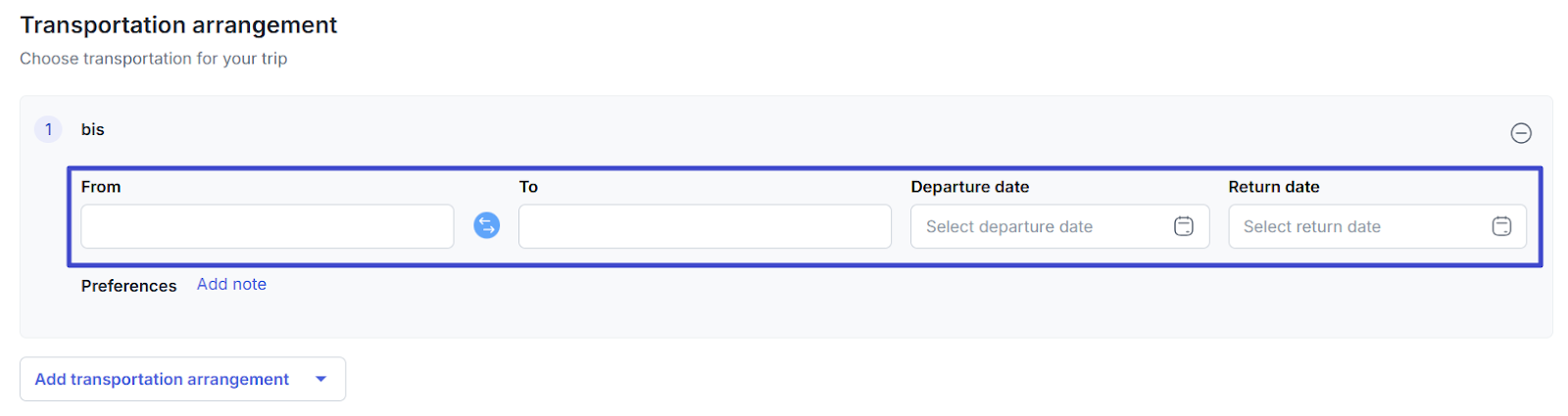Open the departure date calendar icon

pos(1184,227)
